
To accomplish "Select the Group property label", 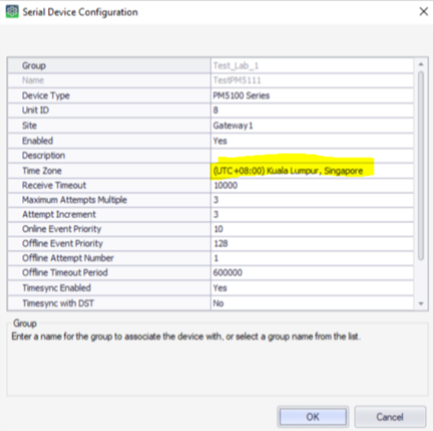I will (34, 66).
